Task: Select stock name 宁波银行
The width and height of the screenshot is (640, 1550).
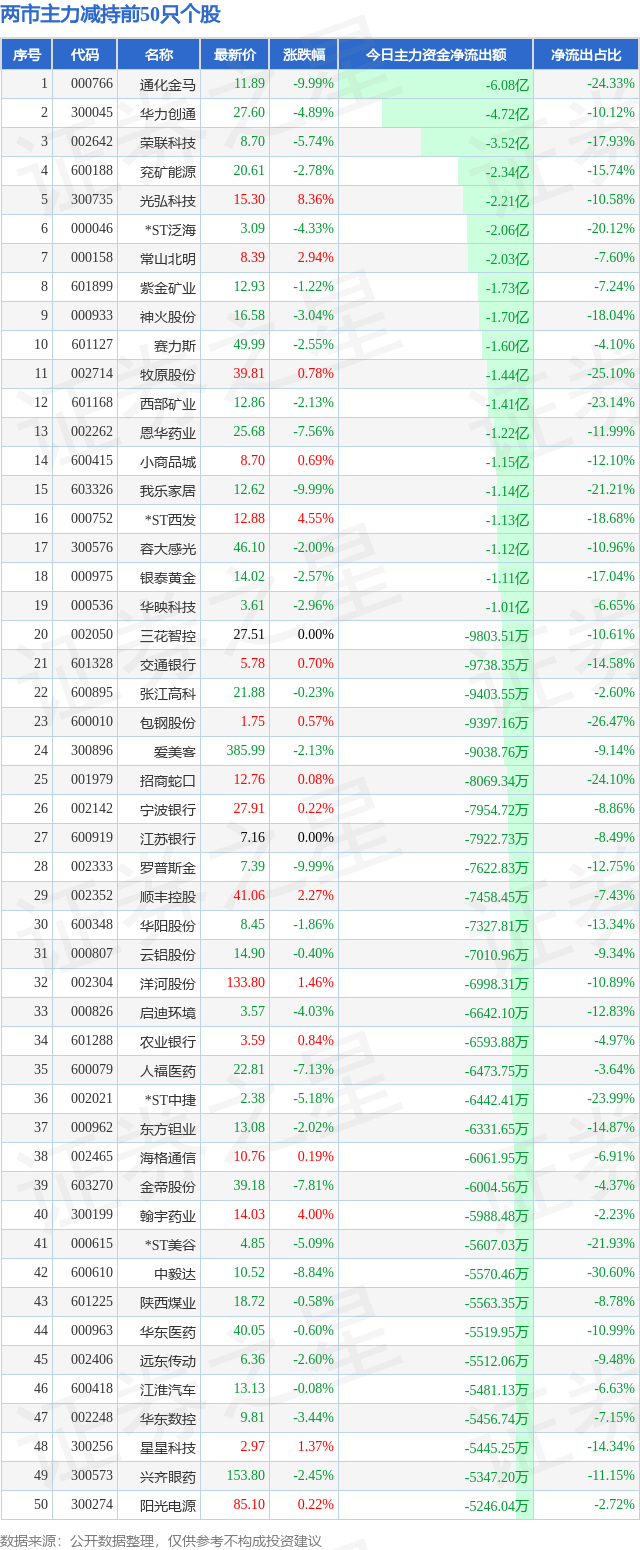Action: point(168,810)
